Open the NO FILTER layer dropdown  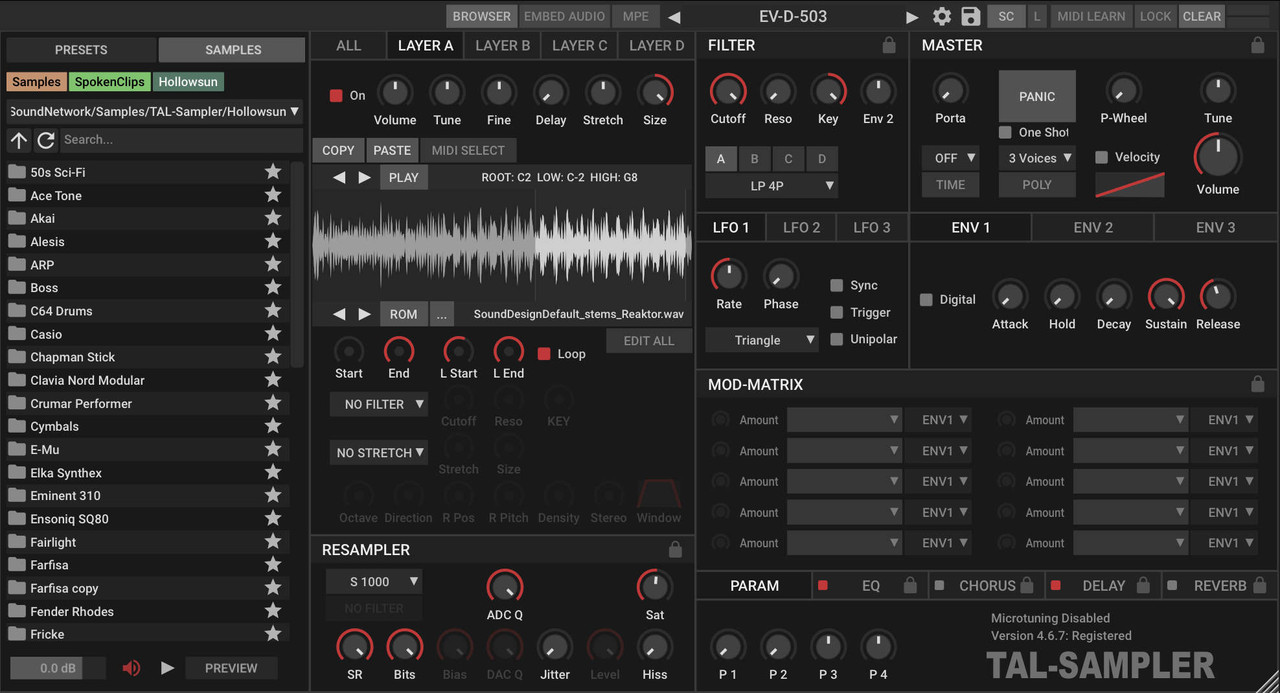(x=379, y=404)
